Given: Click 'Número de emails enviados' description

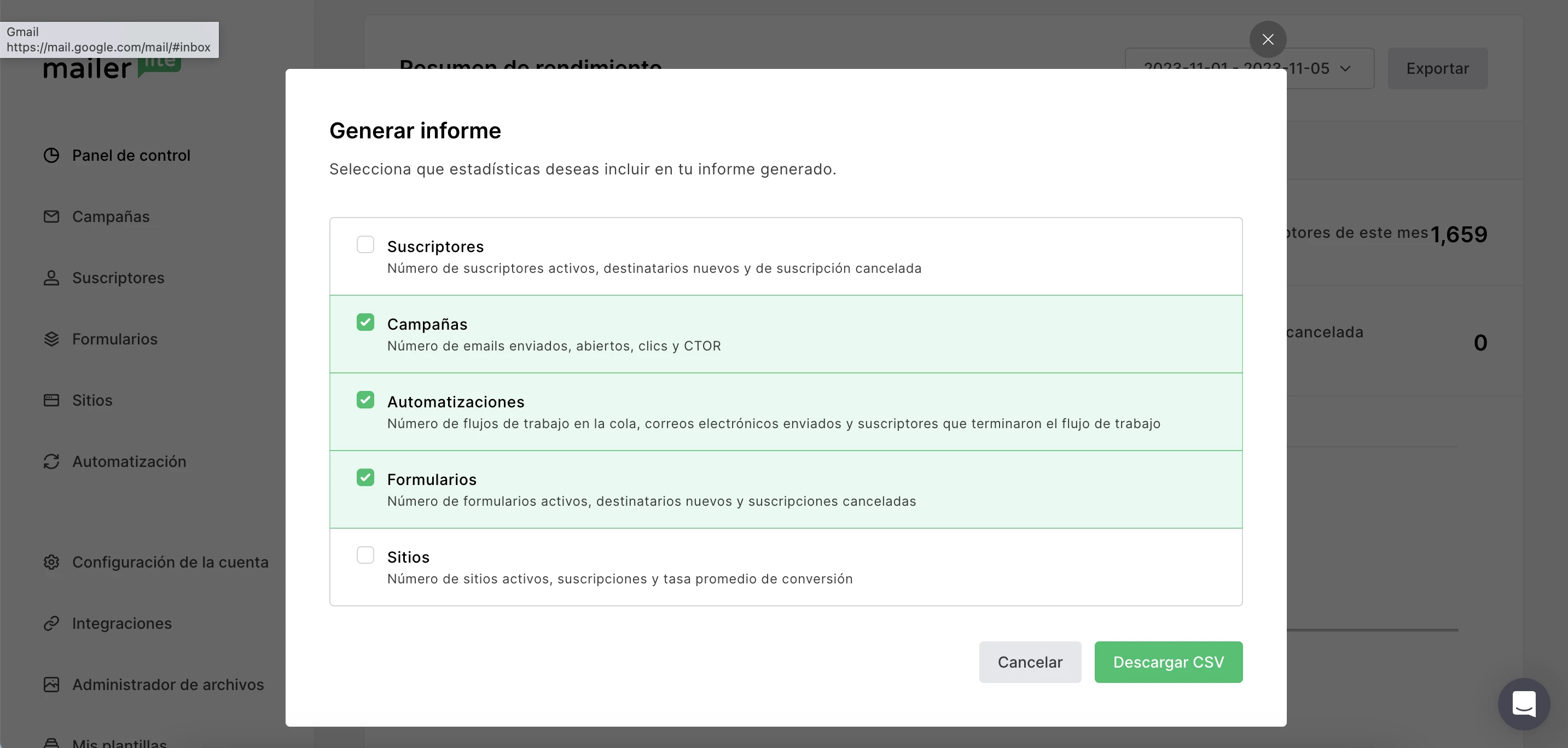Looking at the screenshot, I should pos(554,346).
